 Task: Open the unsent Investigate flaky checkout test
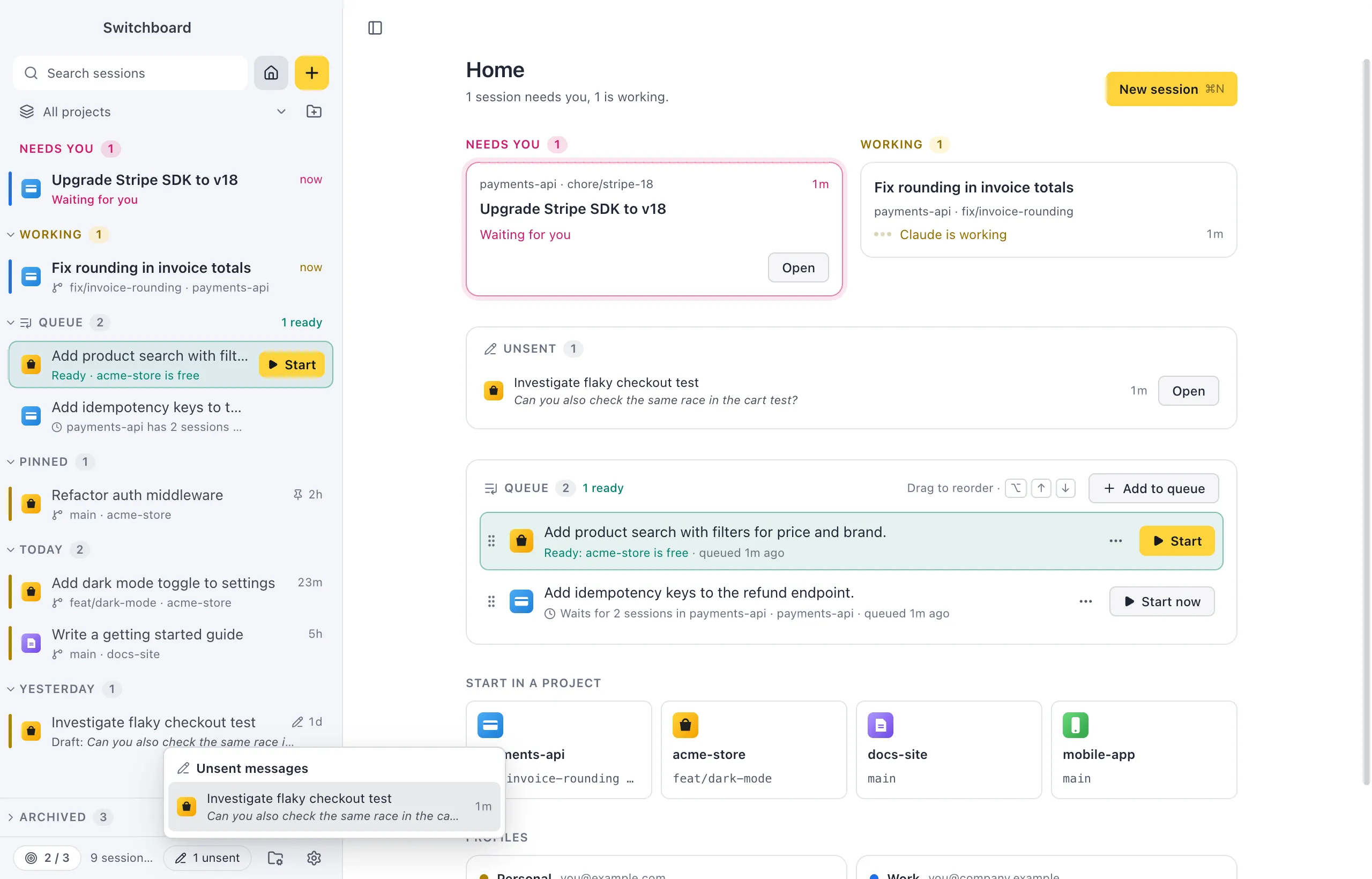coord(1188,391)
